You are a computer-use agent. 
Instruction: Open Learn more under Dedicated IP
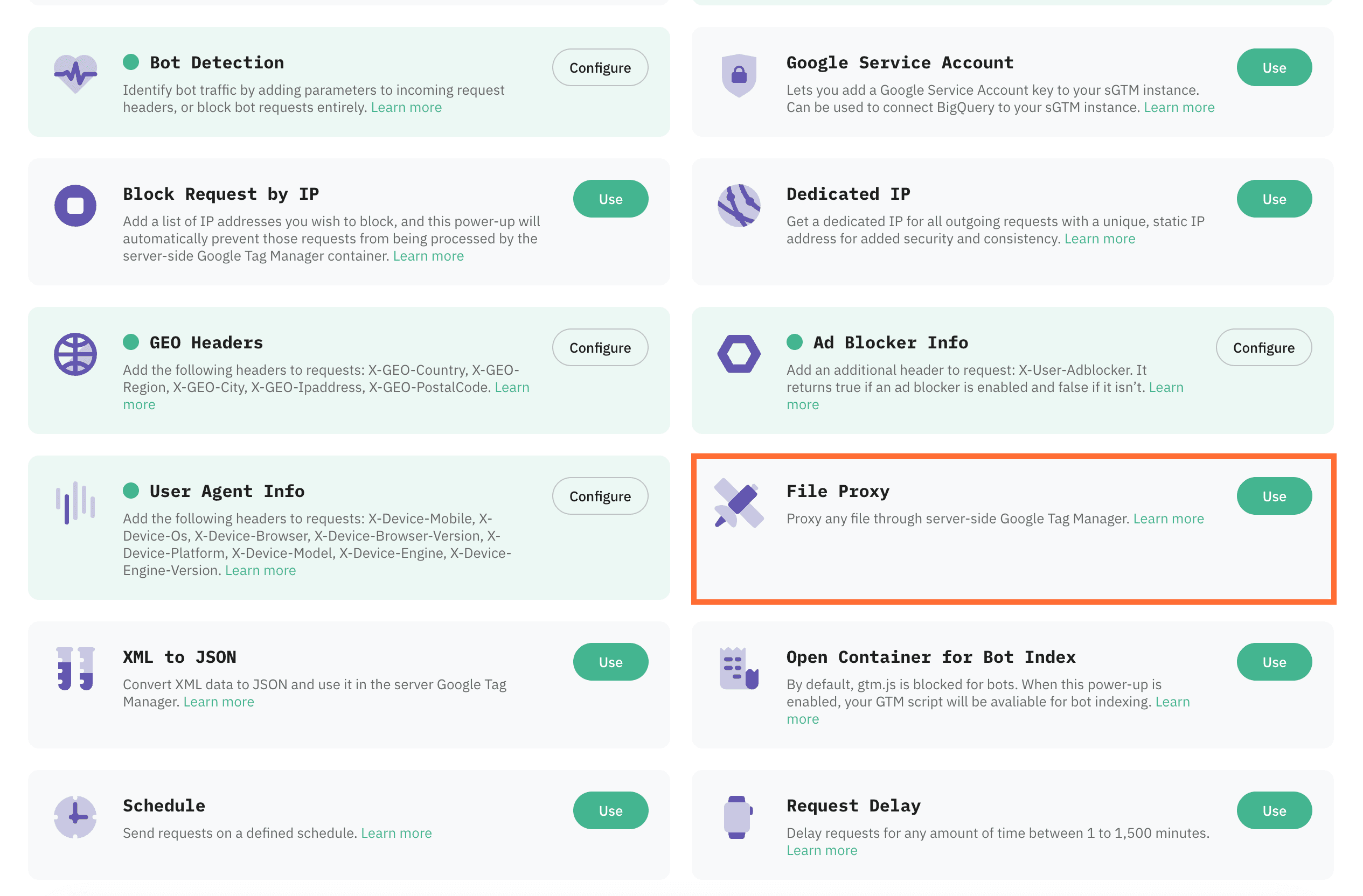point(1100,238)
